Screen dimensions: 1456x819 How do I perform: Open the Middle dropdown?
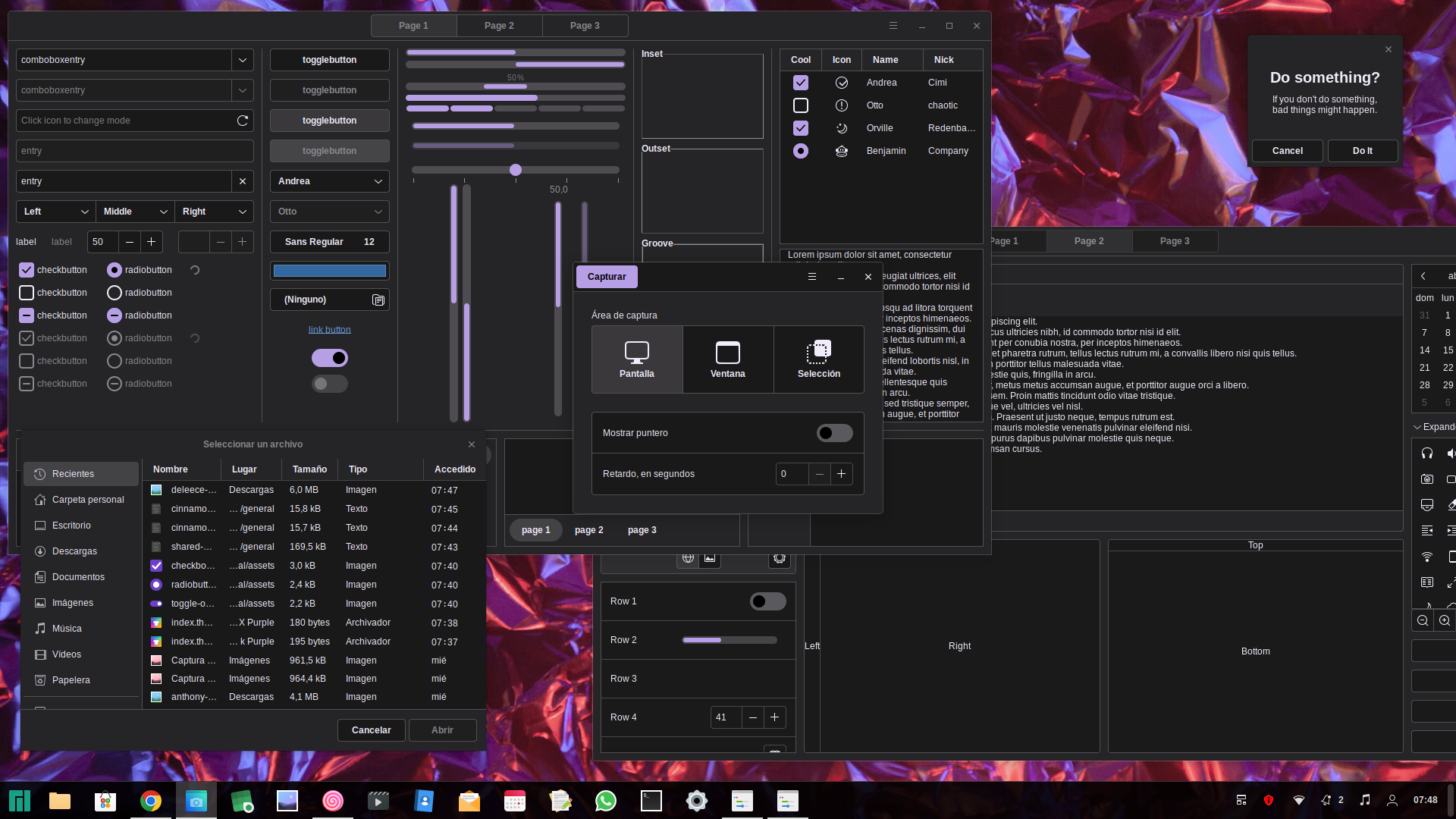135,212
